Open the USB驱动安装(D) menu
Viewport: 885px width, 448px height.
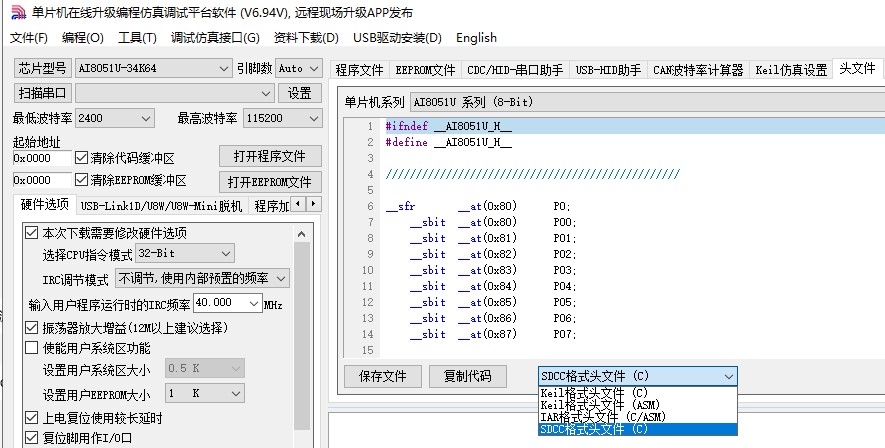point(397,38)
